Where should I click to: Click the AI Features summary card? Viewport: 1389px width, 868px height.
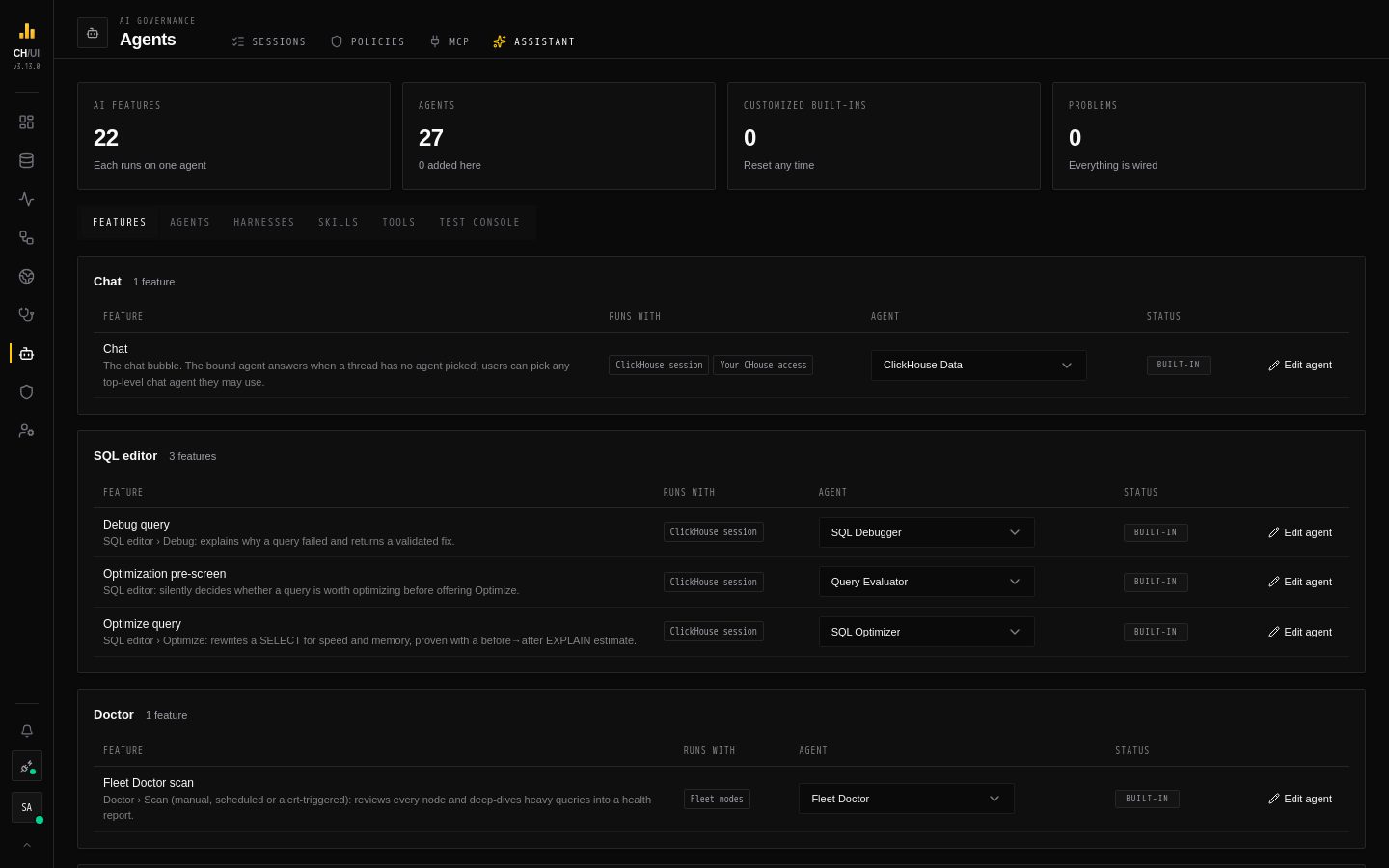coord(233,136)
